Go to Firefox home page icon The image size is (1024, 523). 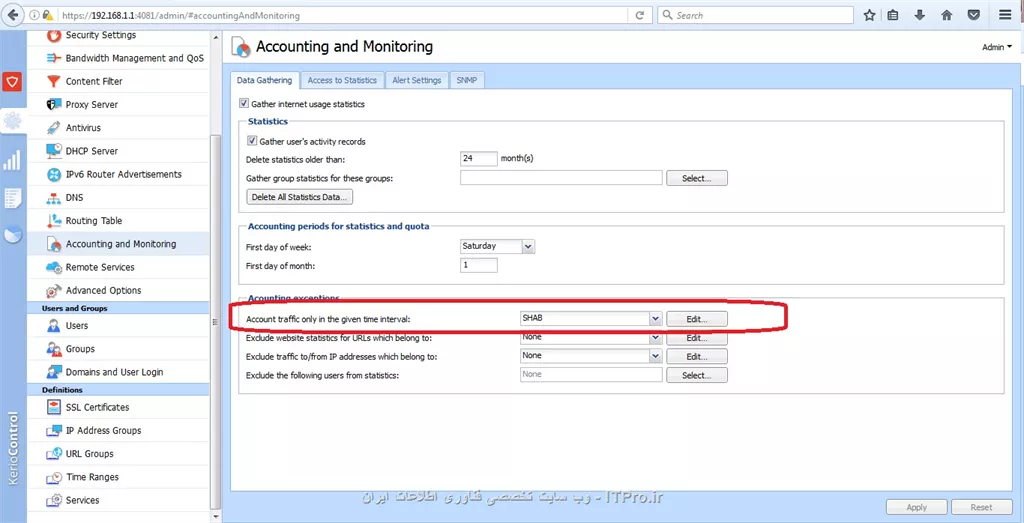pos(946,15)
